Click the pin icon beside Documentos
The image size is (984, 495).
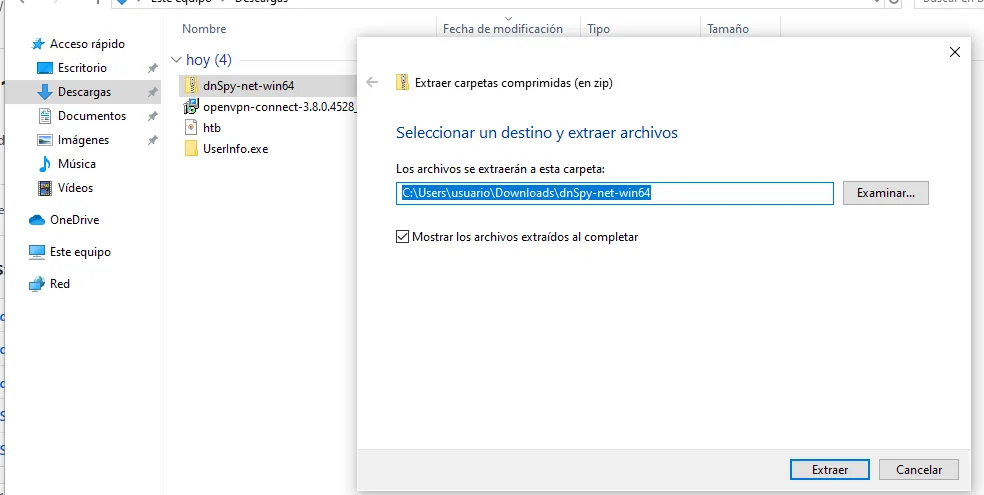click(152, 116)
